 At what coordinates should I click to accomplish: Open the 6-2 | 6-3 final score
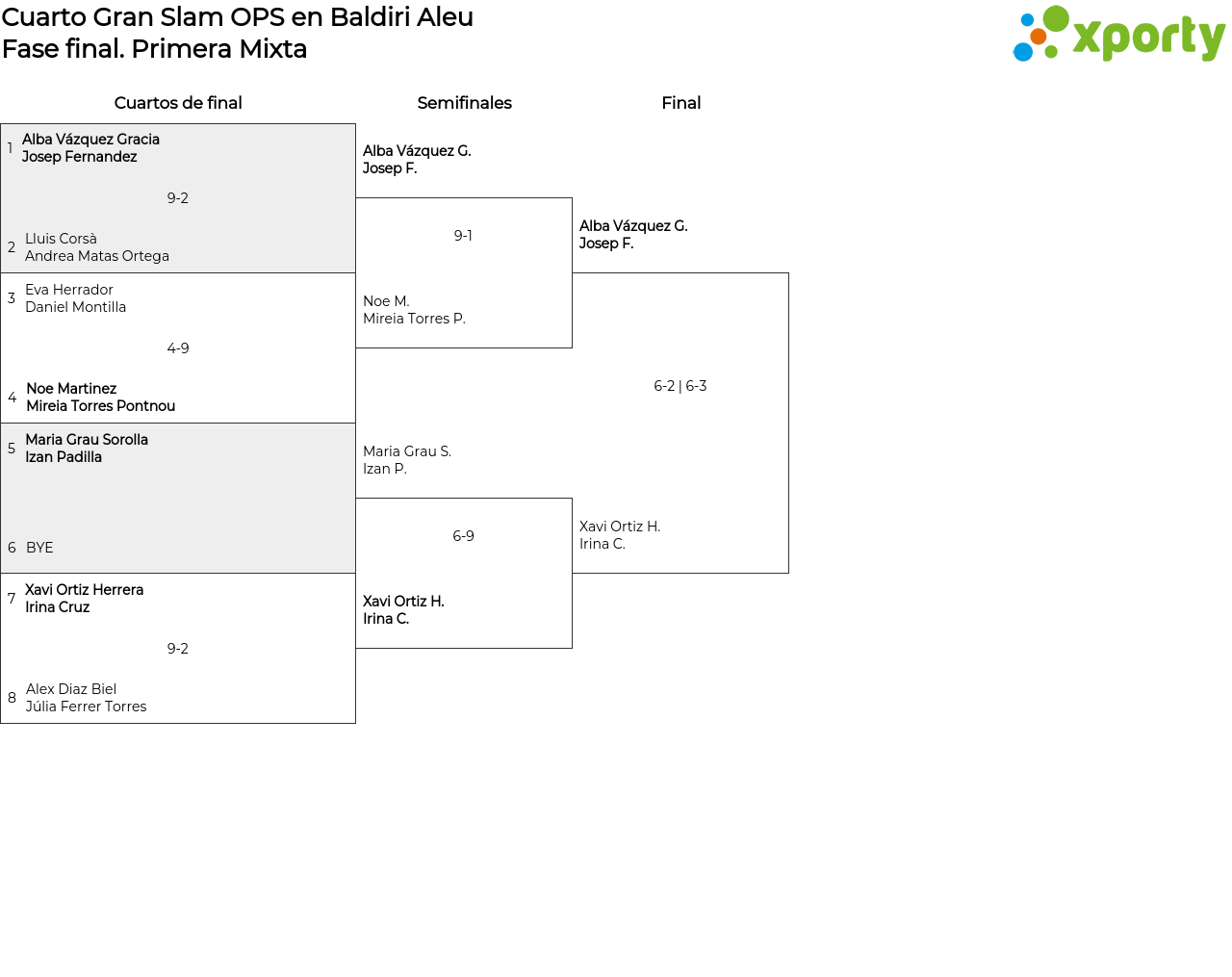pyautogui.click(x=680, y=386)
